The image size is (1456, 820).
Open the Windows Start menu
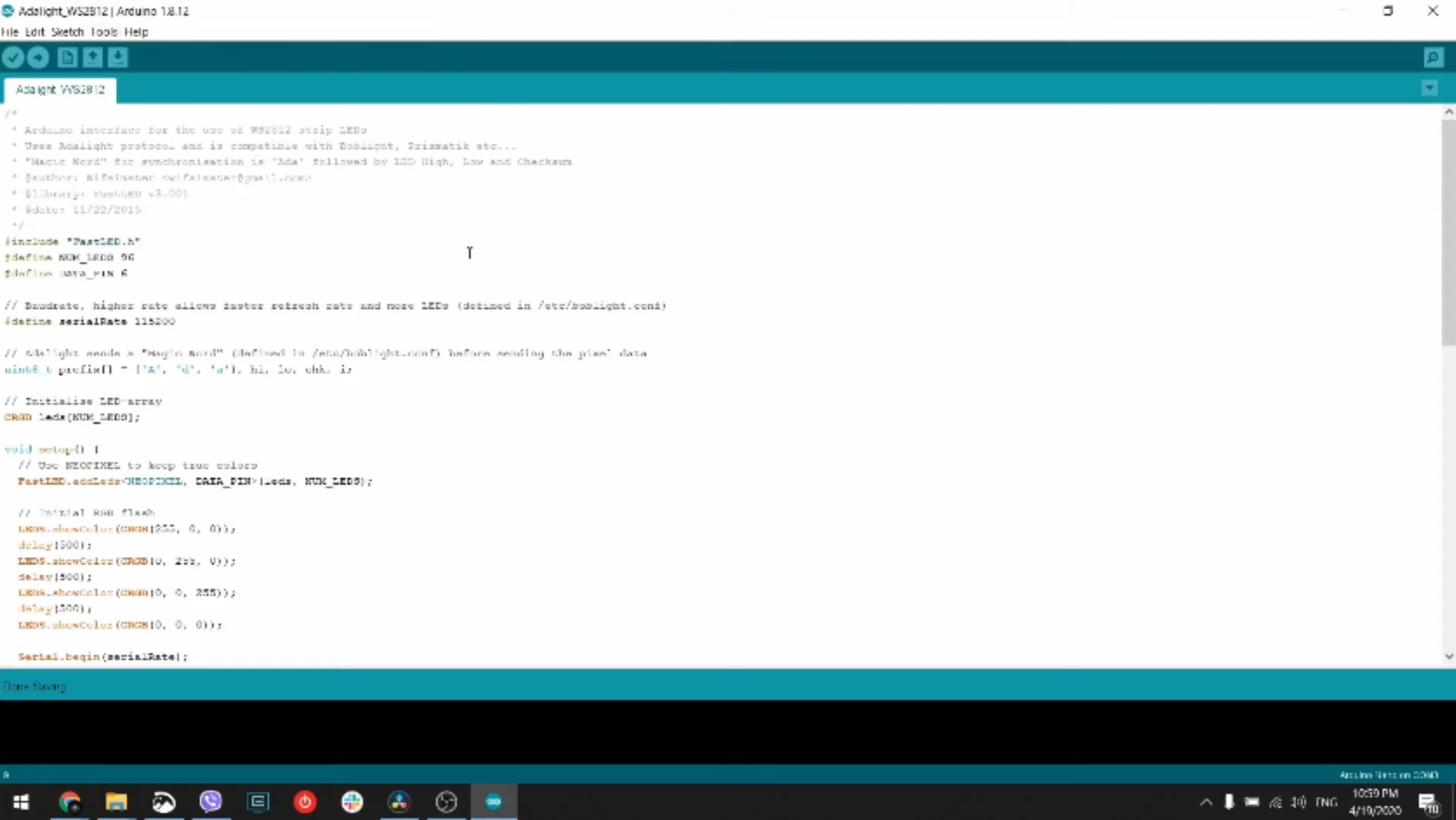tap(21, 802)
